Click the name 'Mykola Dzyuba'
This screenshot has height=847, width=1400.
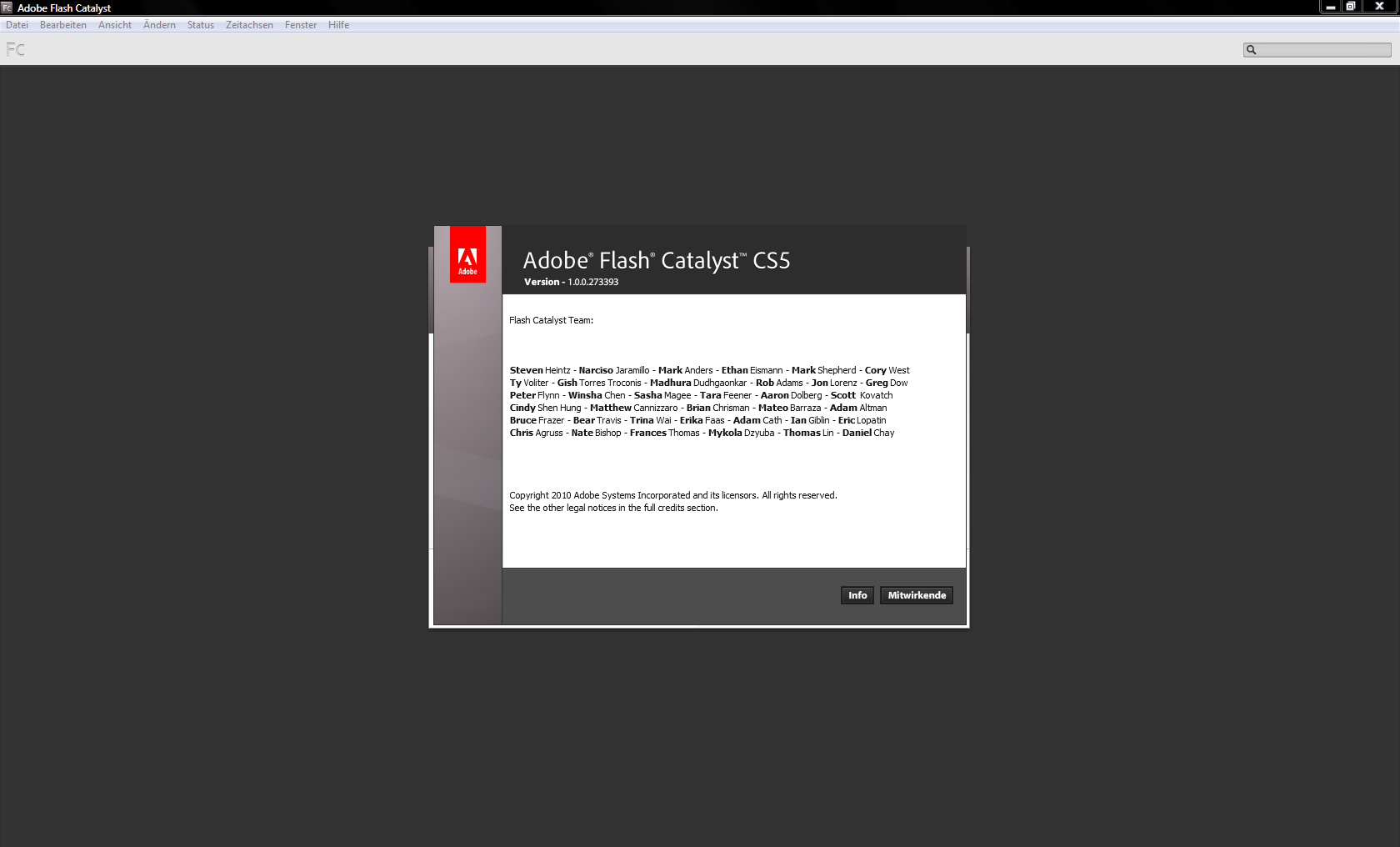[741, 433]
